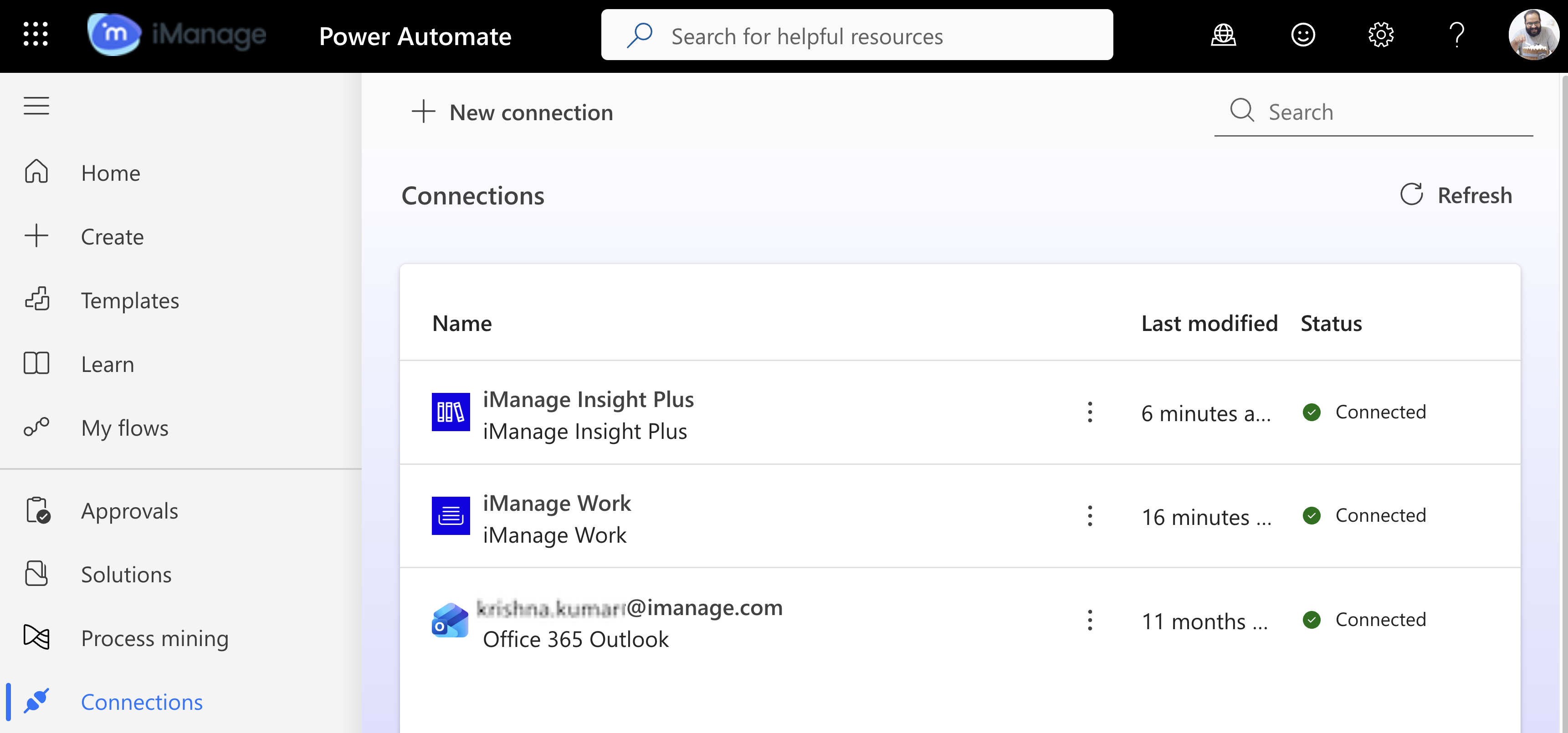Click the Process mining icon

click(36, 637)
